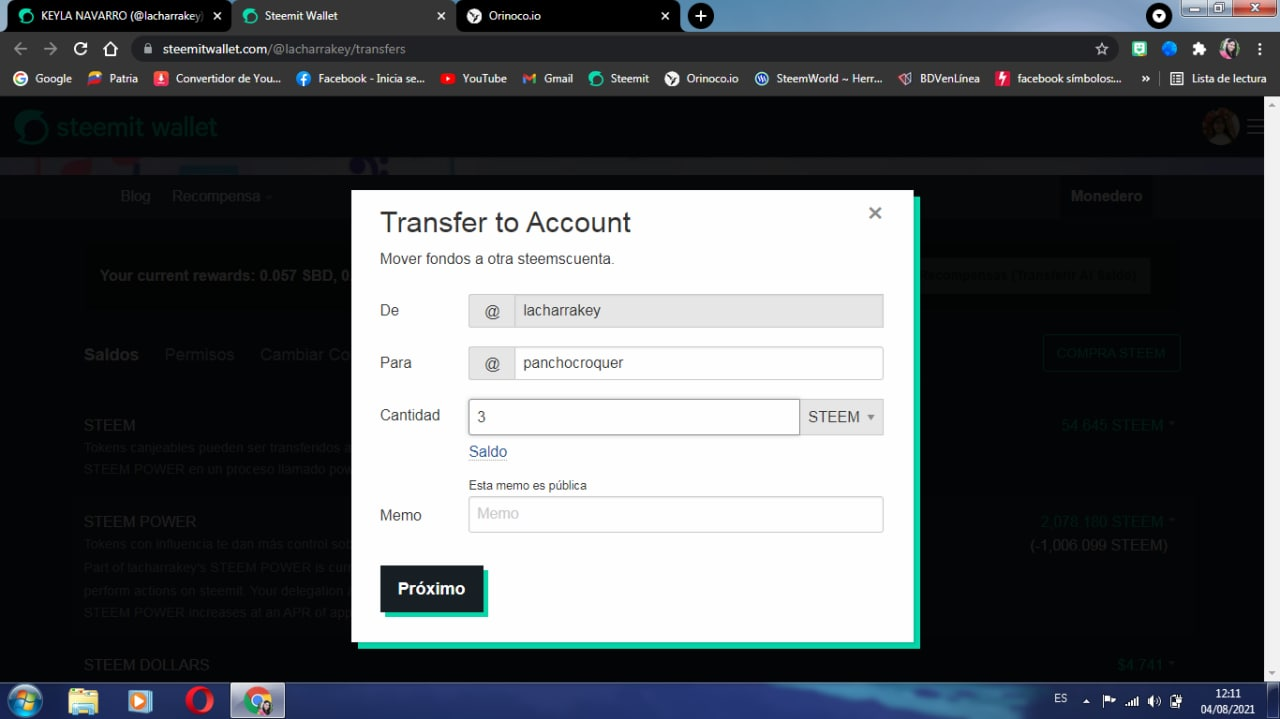The height and width of the screenshot is (719, 1280).
Task: Click the Chrome profile avatar
Action: coord(1229,49)
